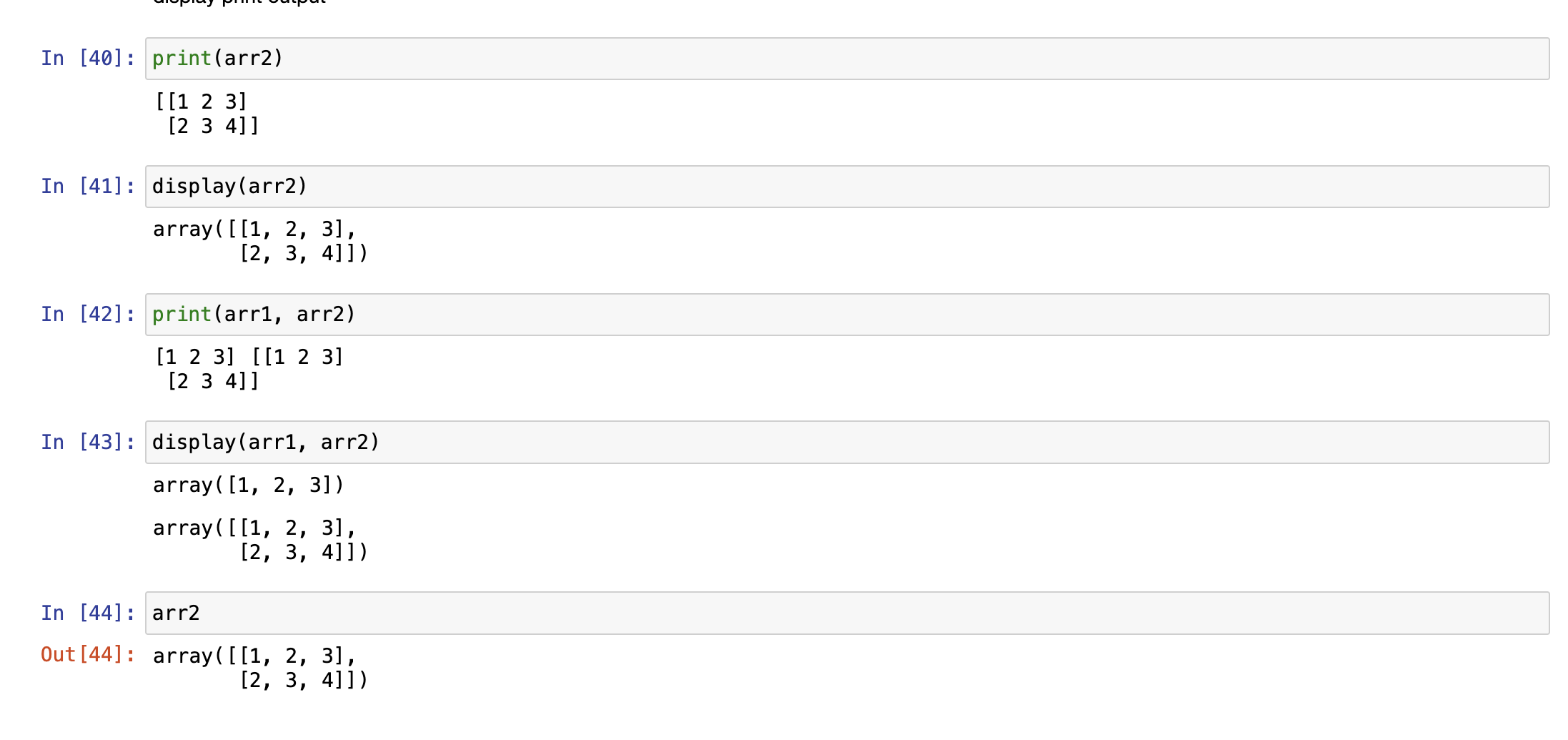Select the display(arr2) code cell
Image resolution: width=1568 pixels, height=740 pixels.
coord(847,187)
